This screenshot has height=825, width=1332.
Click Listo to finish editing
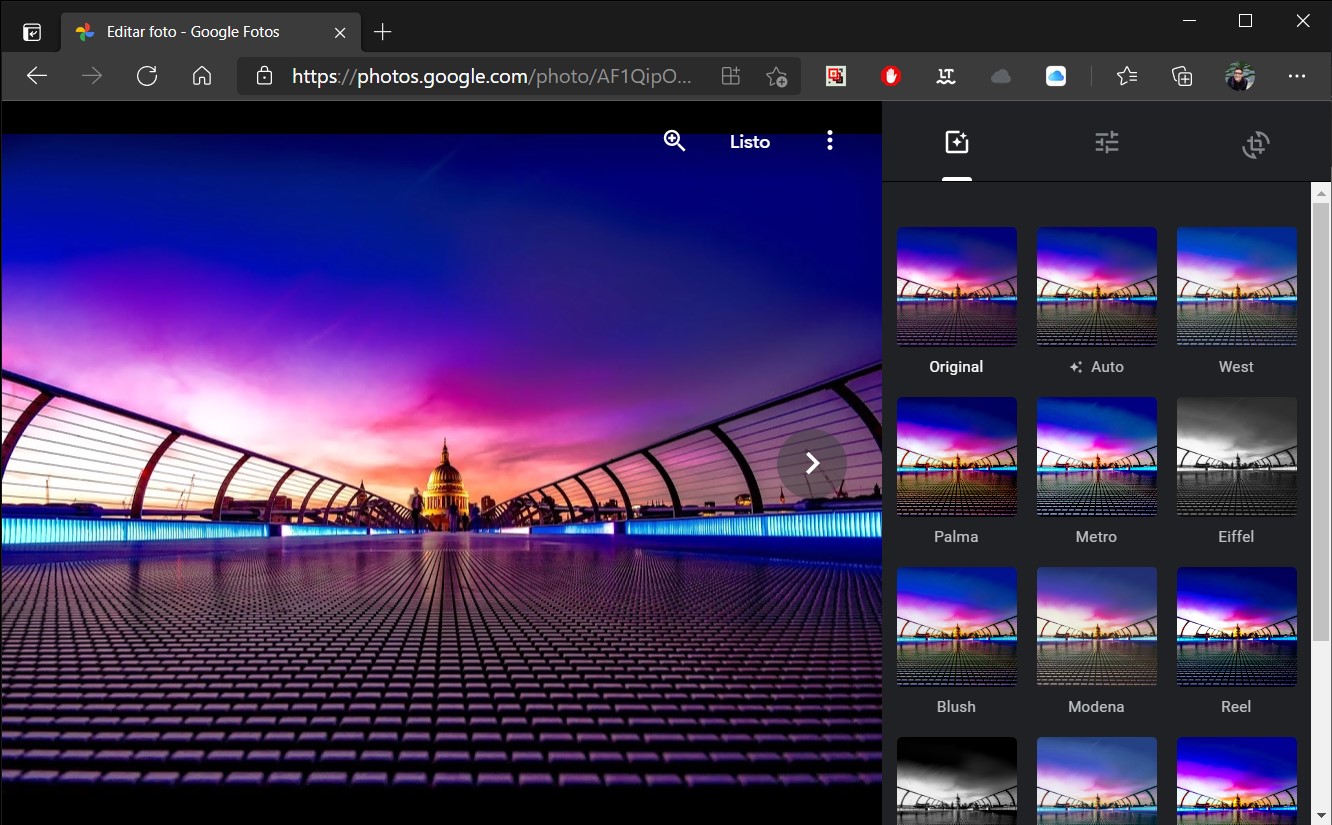[750, 142]
